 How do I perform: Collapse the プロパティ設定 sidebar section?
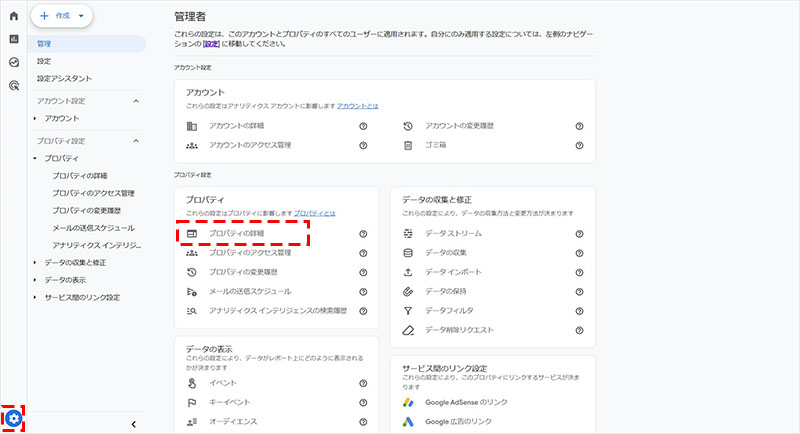135,141
